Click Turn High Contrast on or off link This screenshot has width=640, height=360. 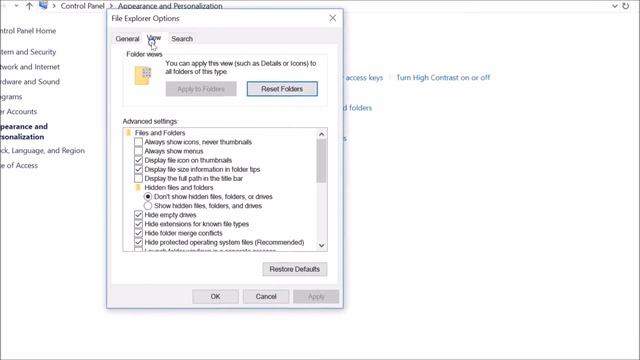point(443,78)
